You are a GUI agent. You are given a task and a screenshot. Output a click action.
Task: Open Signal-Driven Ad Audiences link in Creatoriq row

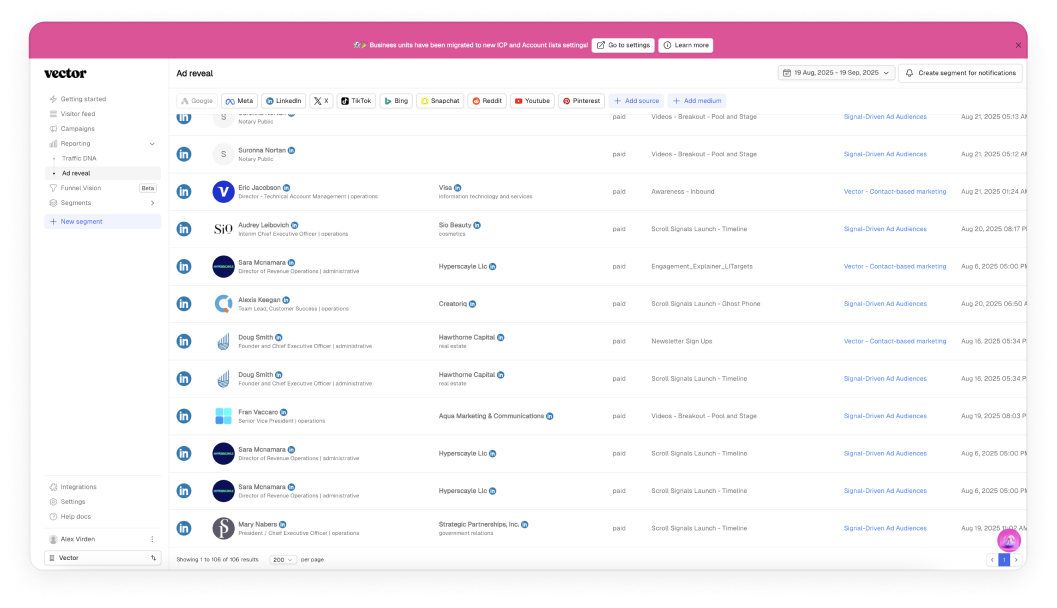(885, 304)
